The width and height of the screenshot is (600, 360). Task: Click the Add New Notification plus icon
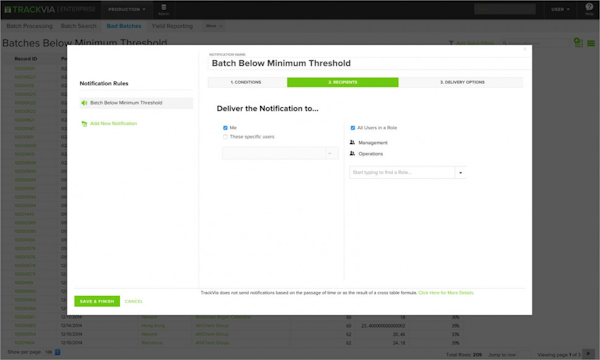(x=84, y=124)
